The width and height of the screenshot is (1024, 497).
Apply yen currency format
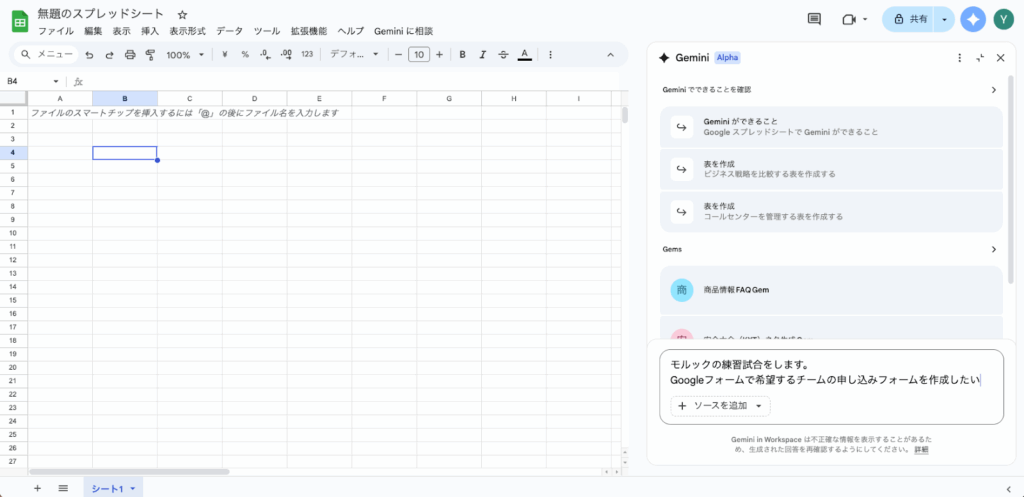pyautogui.click(x=225, y=55)
